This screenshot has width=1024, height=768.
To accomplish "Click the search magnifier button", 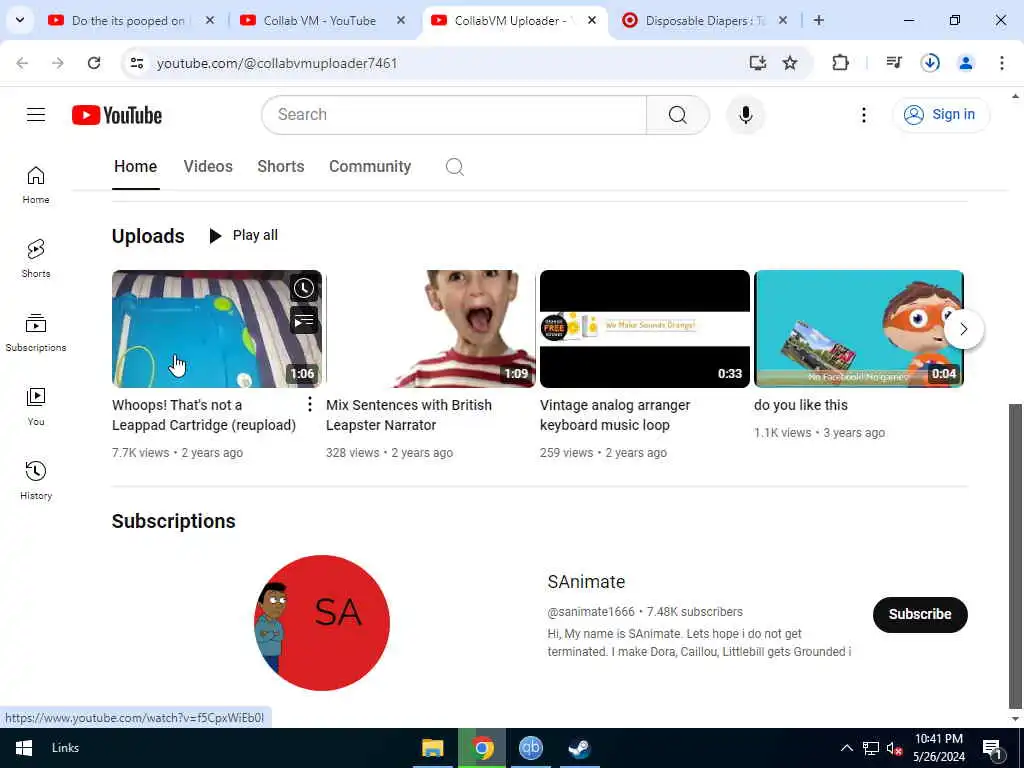I will (x=678, y=115).
